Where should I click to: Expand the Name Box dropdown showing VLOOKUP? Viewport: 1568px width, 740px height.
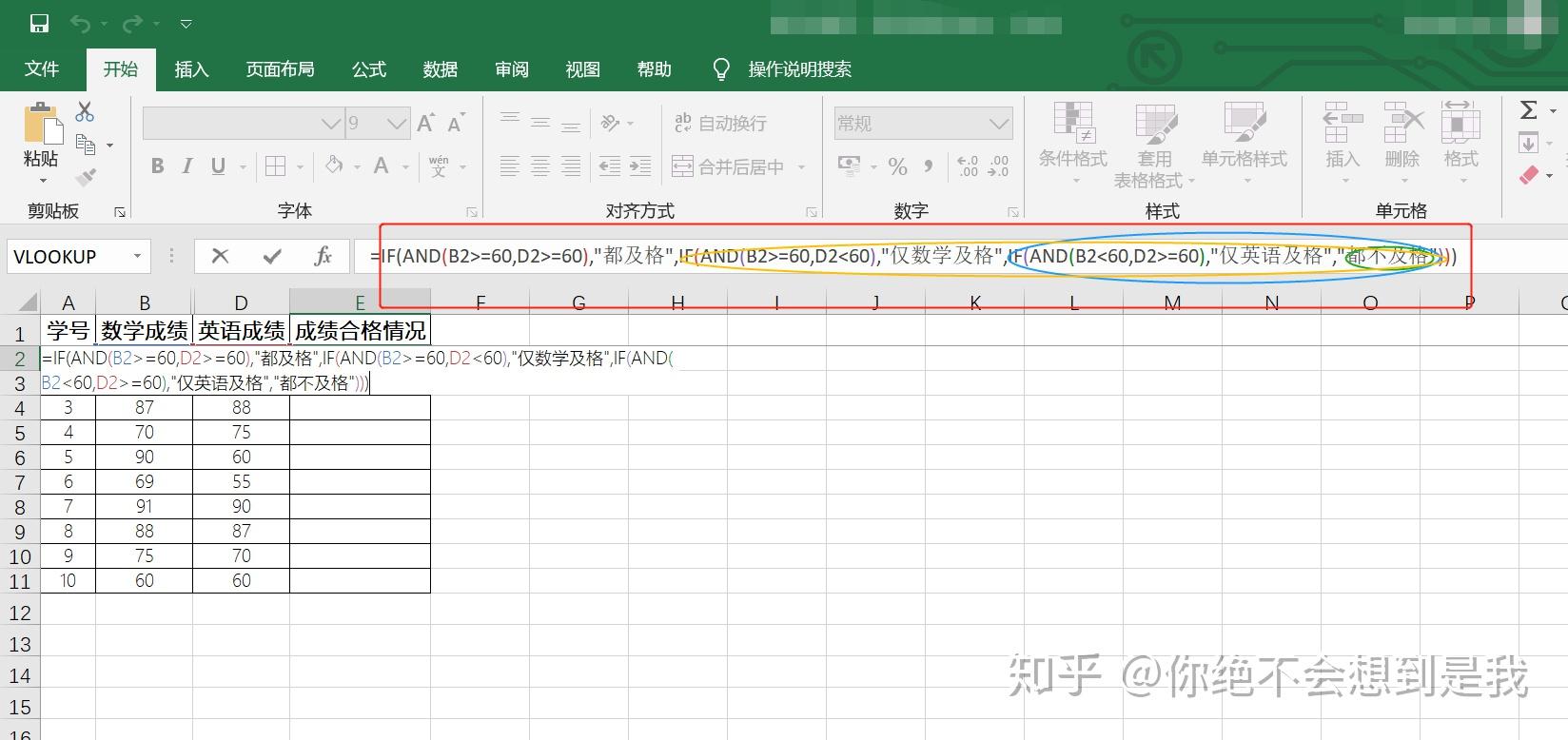pos(137,256)
